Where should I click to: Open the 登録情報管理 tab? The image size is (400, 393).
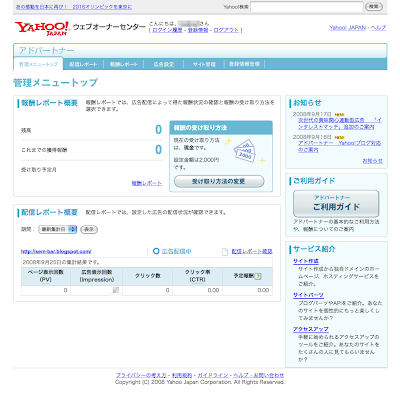pos(244,64)
